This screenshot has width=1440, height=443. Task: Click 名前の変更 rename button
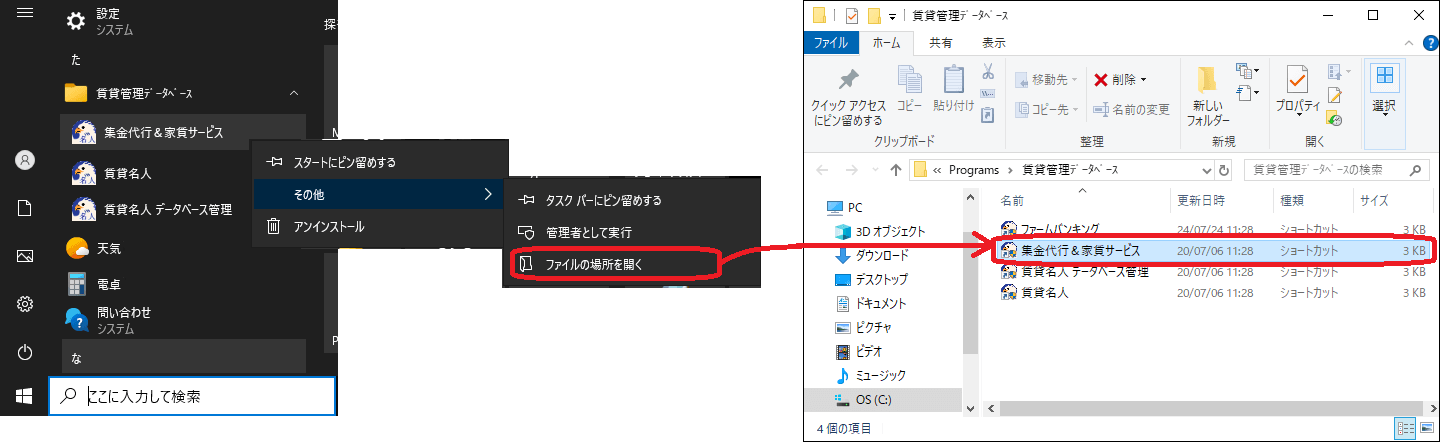(1131, 110)
